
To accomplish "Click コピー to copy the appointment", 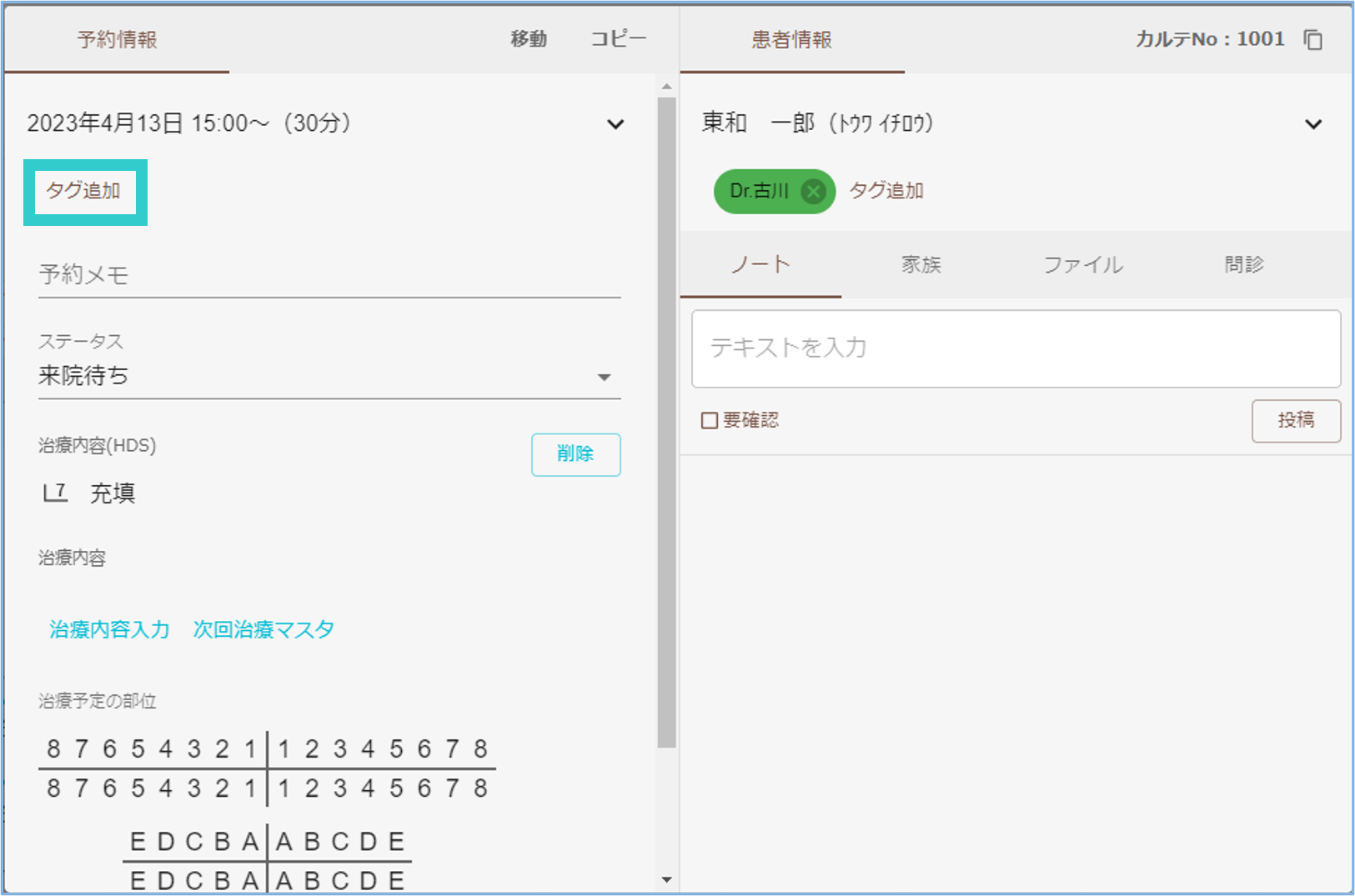I will tap(618, 39).
